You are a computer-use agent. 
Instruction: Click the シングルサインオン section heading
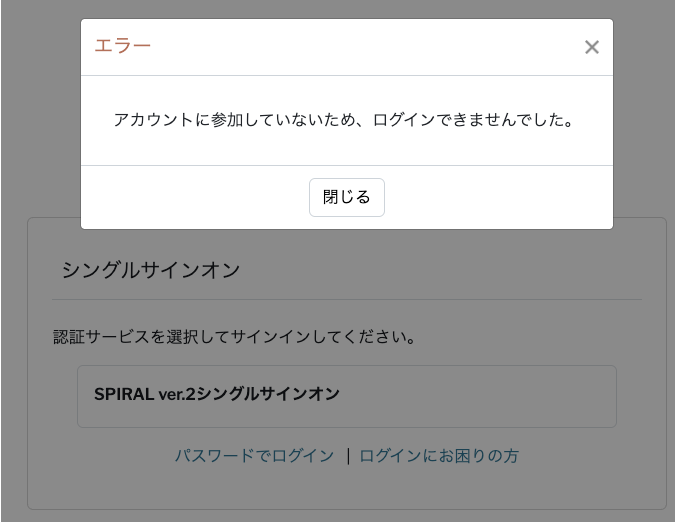[x=150, y=270]
